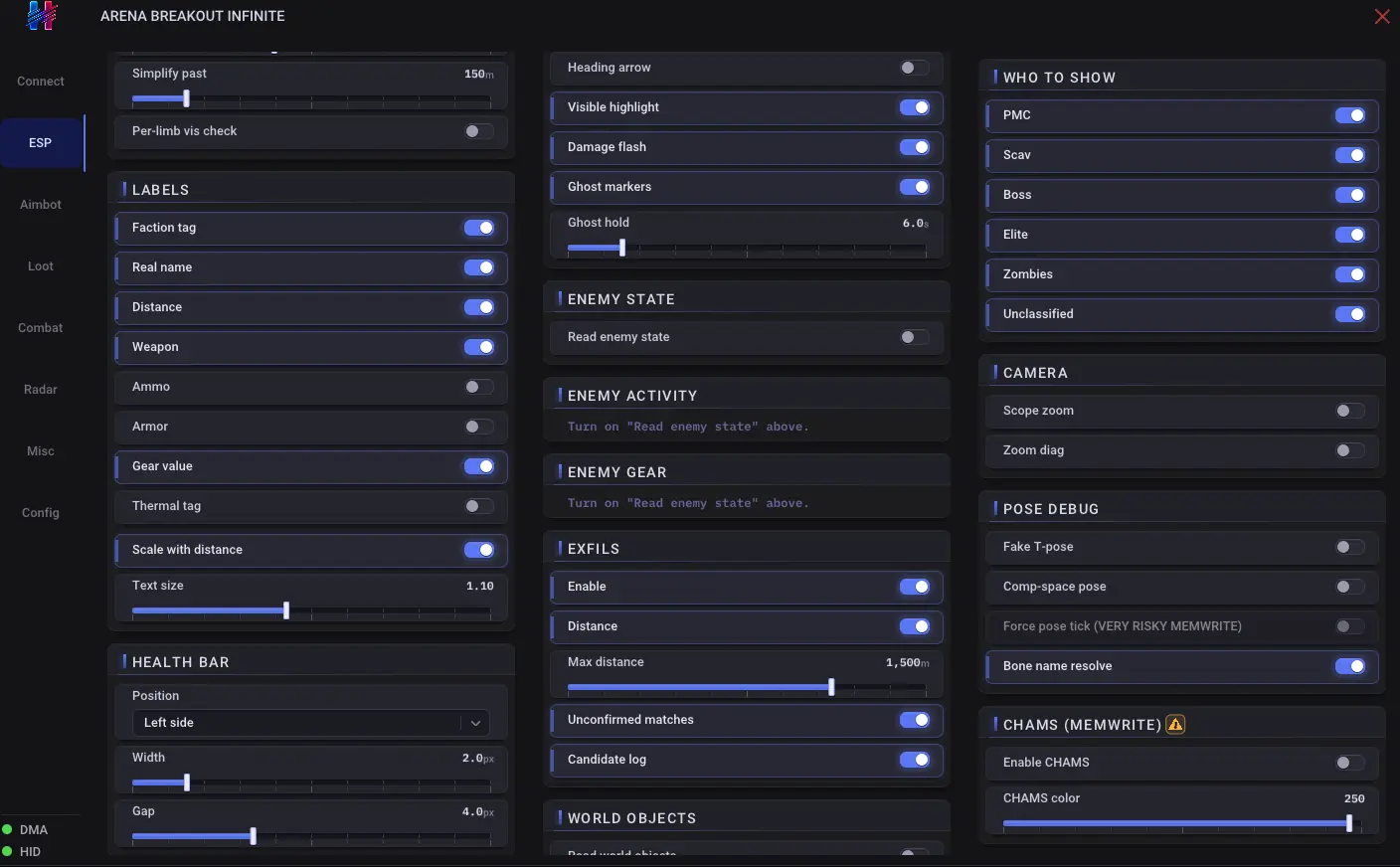Click the app logo in the top-left corner
The height and width of the screenshot is (867, 1400).
click(42, 16)
